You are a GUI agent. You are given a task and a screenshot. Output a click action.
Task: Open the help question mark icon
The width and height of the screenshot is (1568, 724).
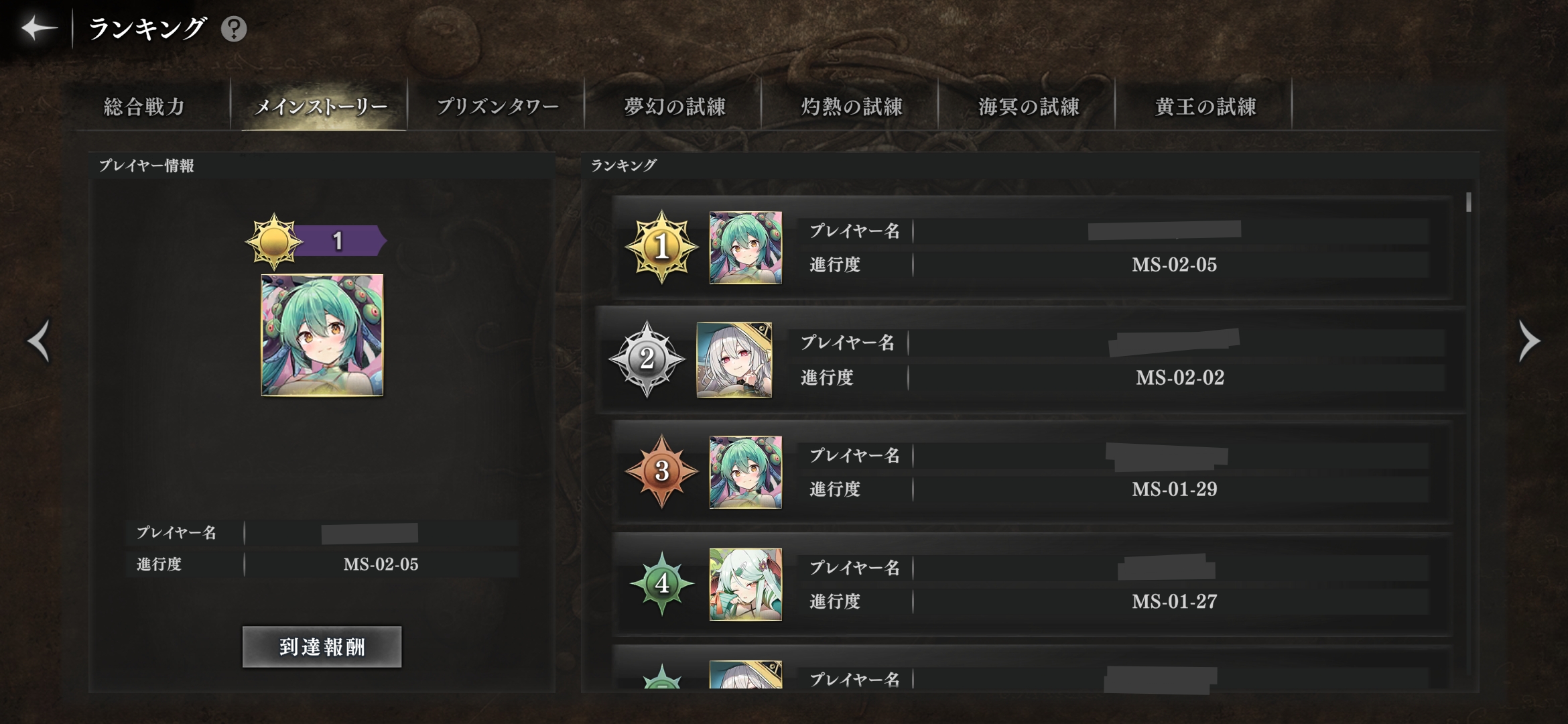point(234,29)
